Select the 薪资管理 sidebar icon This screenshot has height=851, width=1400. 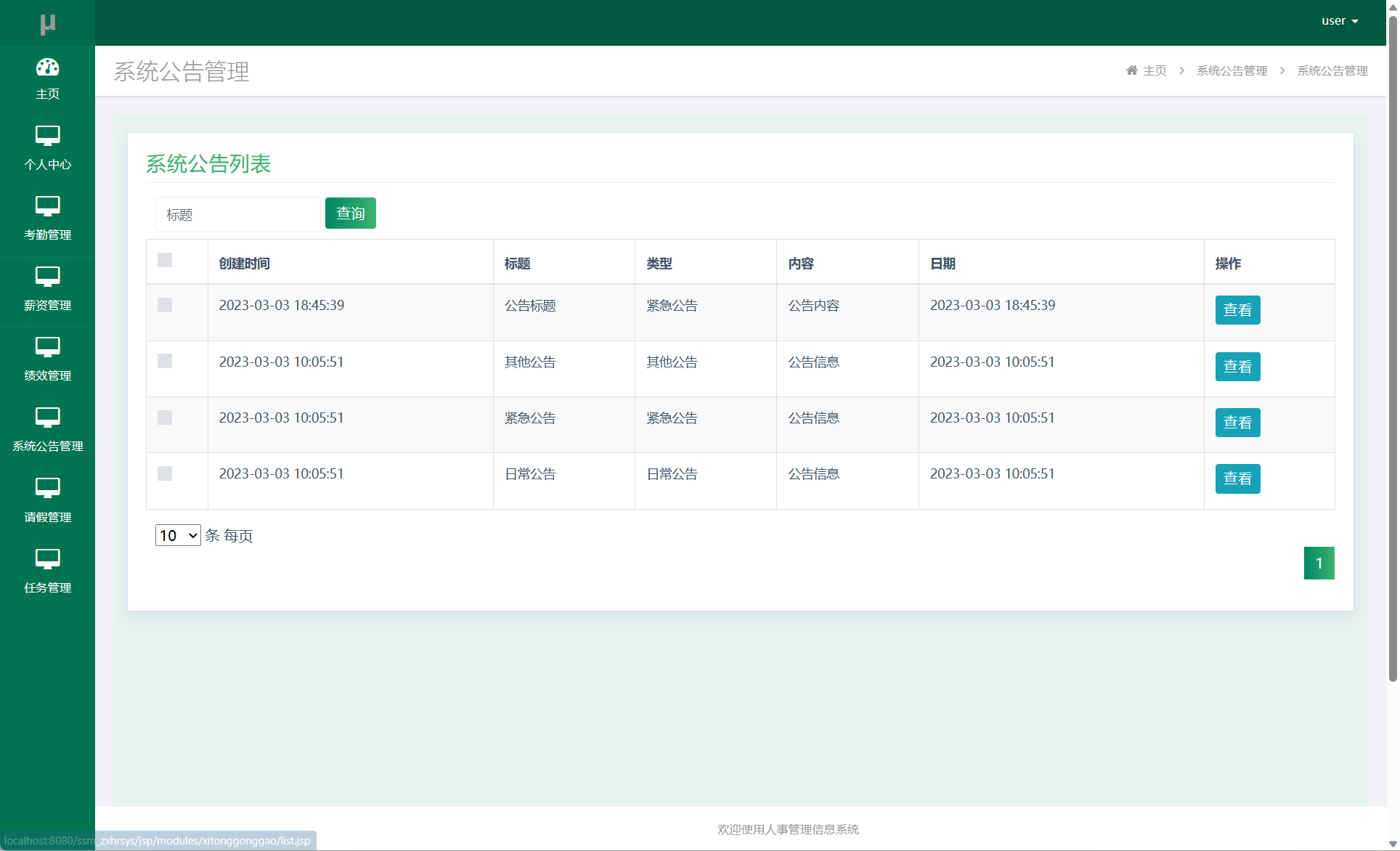(47, 277)
